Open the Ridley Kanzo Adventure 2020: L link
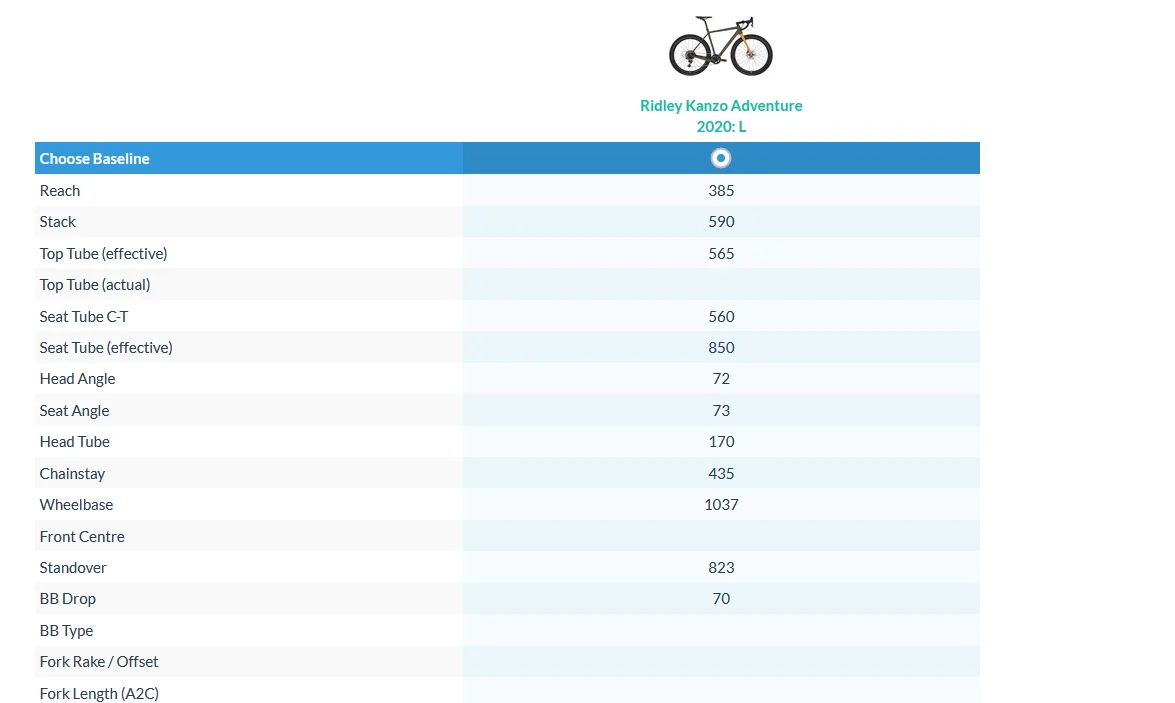This screenshot has width=1175, height=703. 721,116
